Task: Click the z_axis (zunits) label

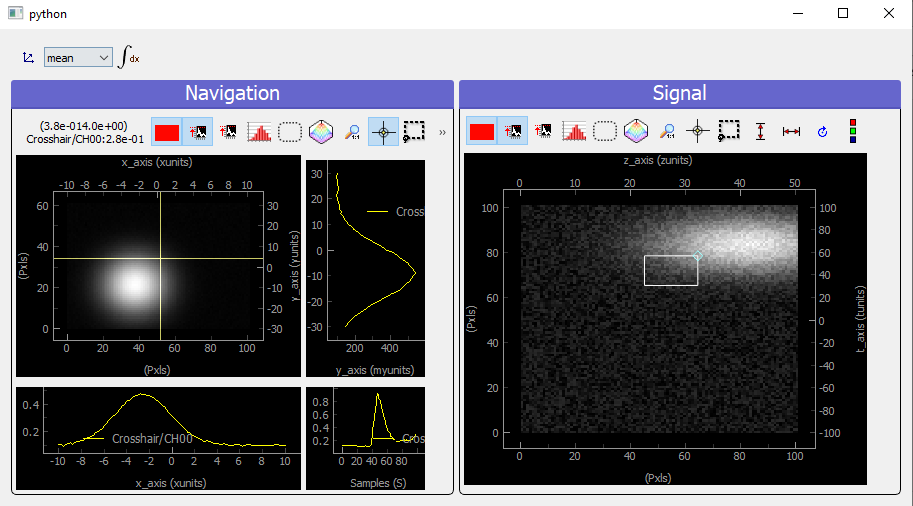Action: pos(657,160)
